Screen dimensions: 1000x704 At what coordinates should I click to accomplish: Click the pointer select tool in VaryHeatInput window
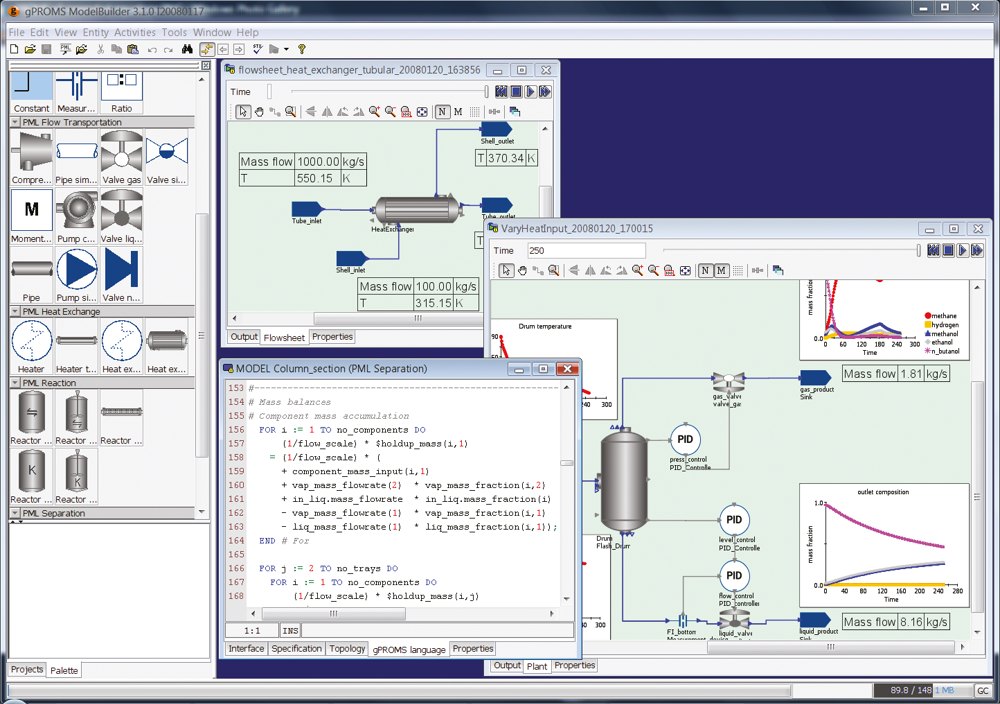[506, 270]
